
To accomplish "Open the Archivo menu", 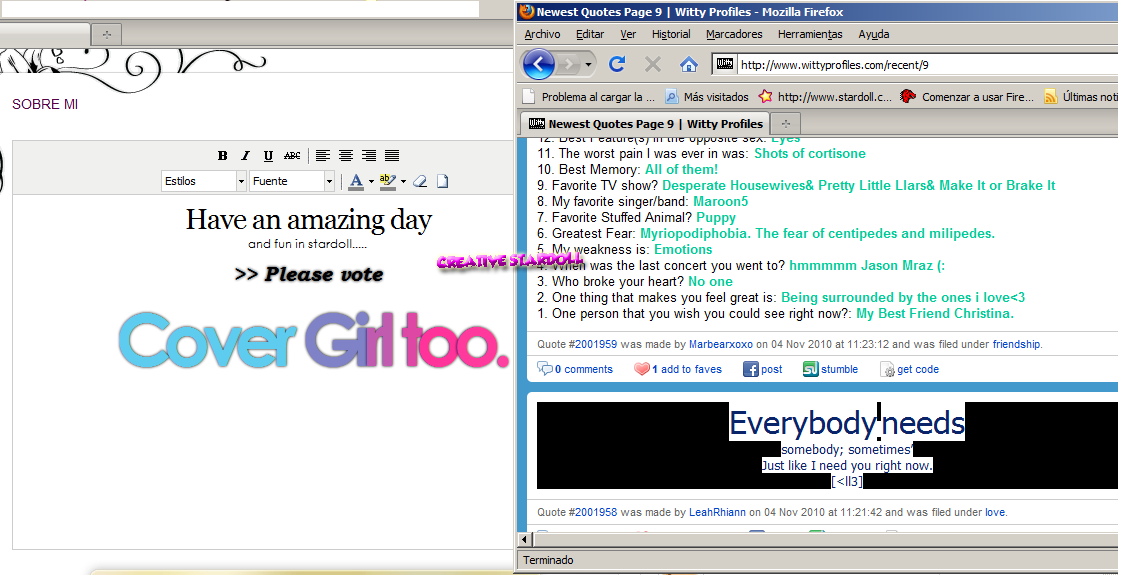I will click(542, 34).
